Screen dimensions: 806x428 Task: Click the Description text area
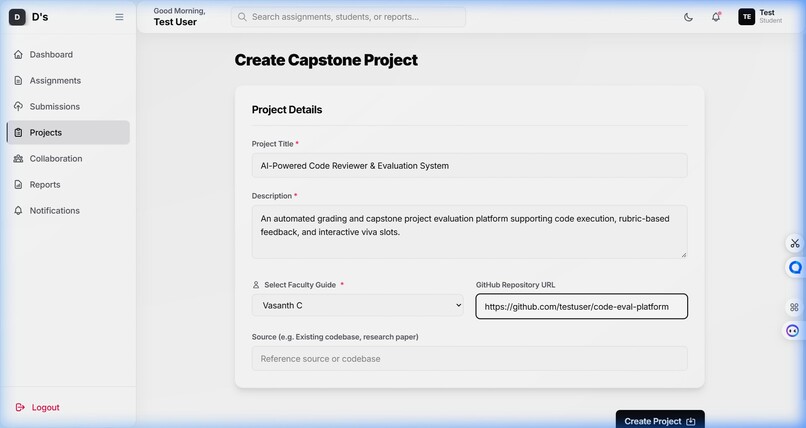tap(469, 232)
